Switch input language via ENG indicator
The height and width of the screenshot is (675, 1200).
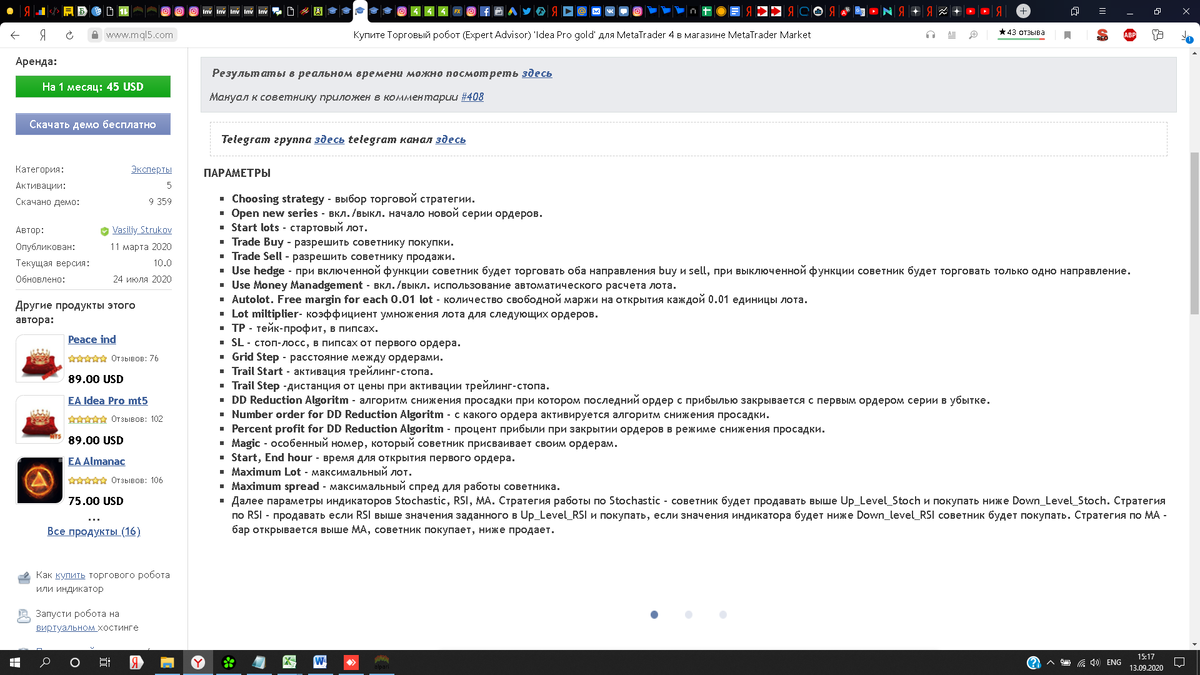pyautogui.click(x=1113, y=662)
